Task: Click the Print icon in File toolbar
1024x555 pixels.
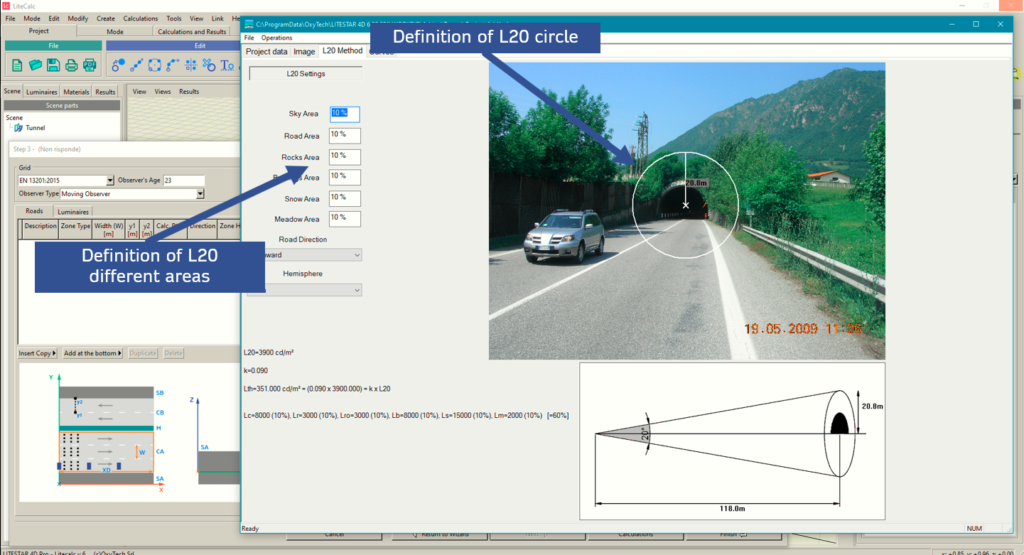Action: 71,65
